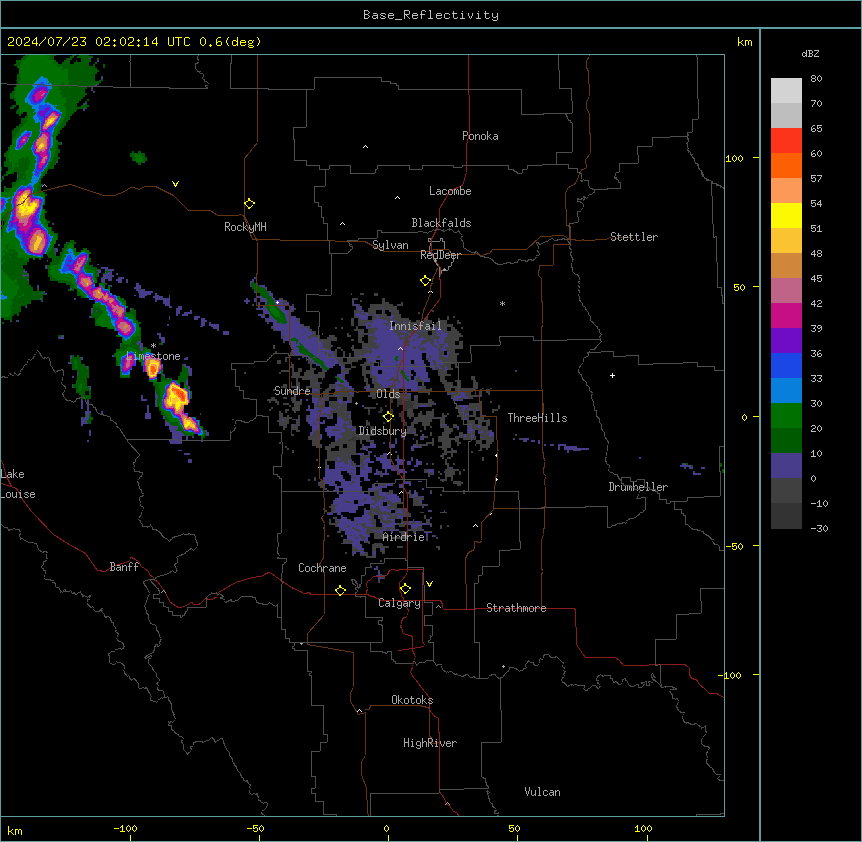Select the green 20-30 dBZ legend swatch
Image resolution: width=862 pixels, height=842 pixels.
[786, 416]
